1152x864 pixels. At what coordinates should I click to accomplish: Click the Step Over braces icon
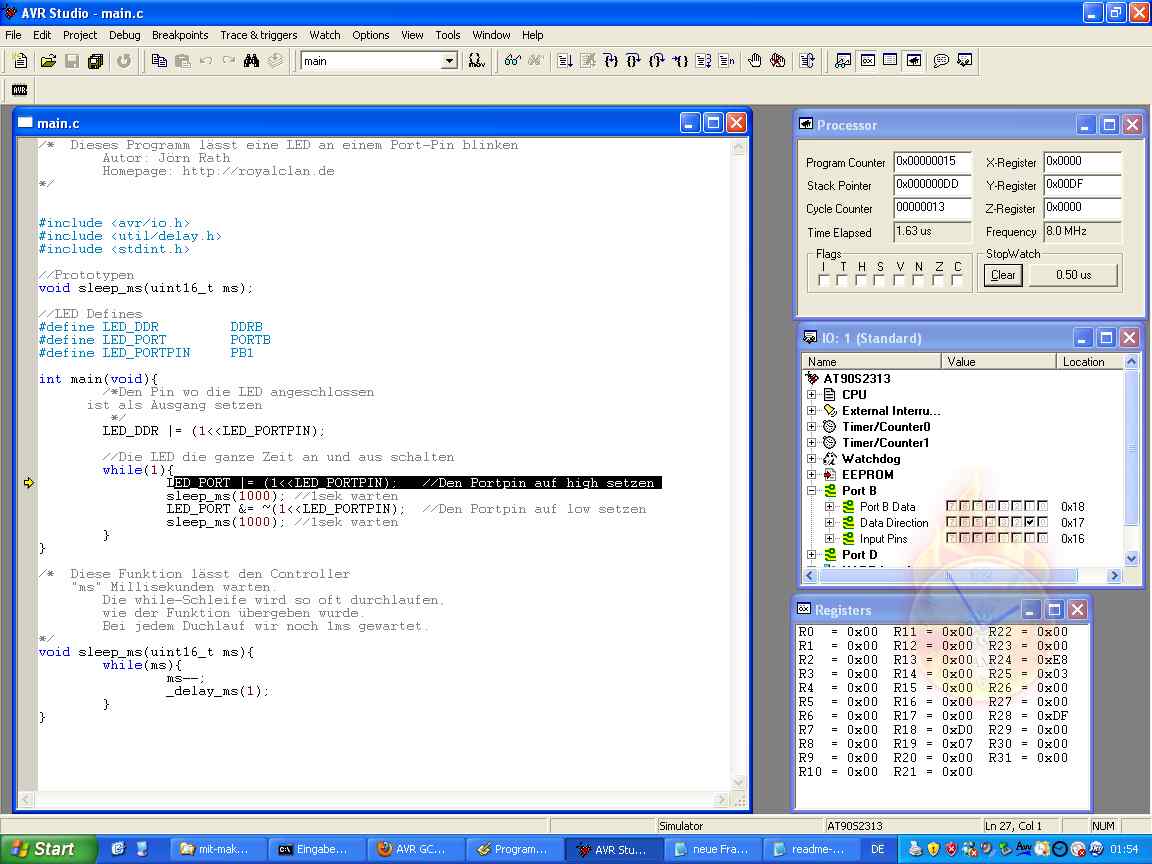(633, 61)
